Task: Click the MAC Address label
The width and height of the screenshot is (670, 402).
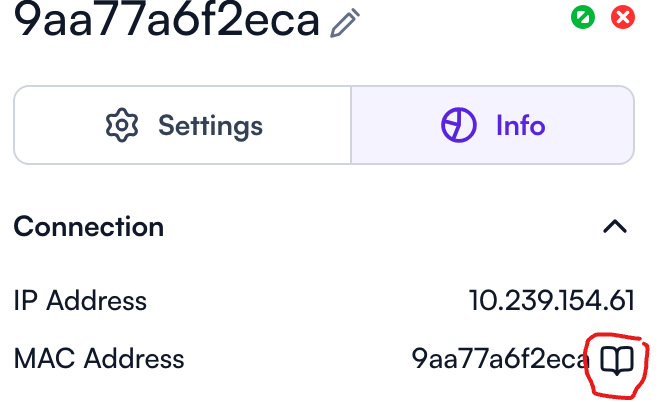Action: click(99, 358)
